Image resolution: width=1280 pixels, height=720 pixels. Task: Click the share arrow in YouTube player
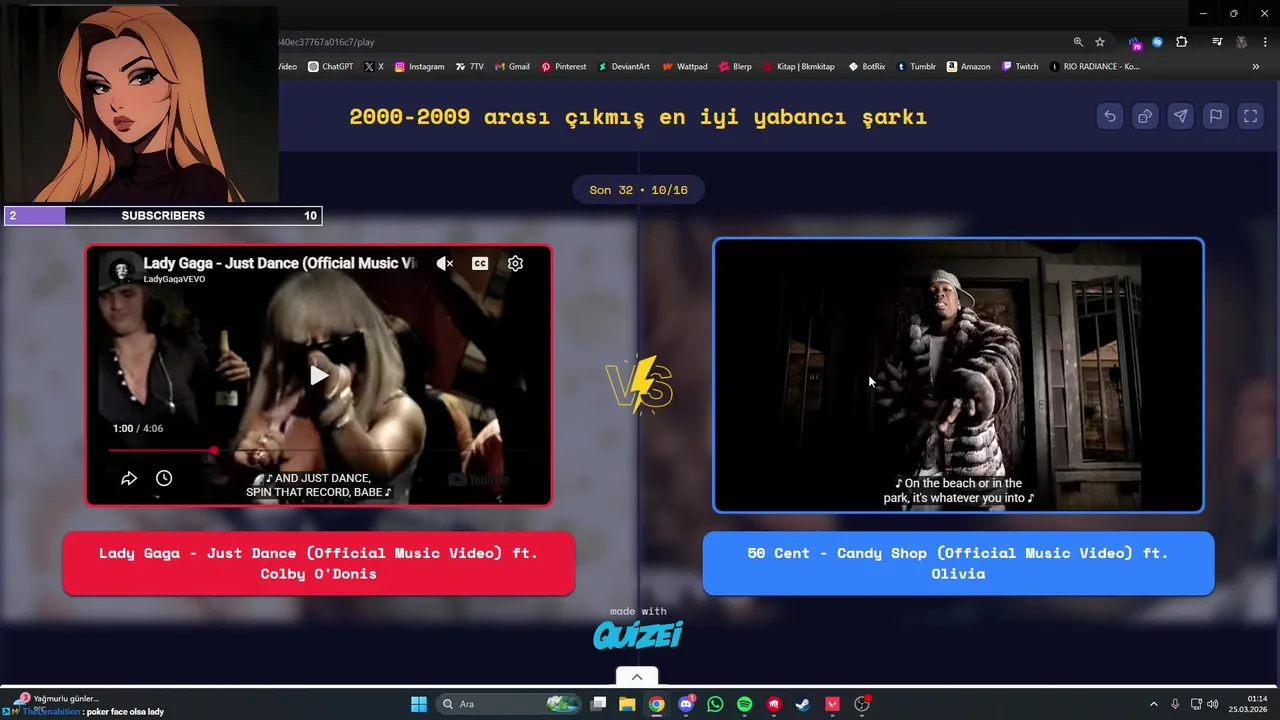(129, 478)
